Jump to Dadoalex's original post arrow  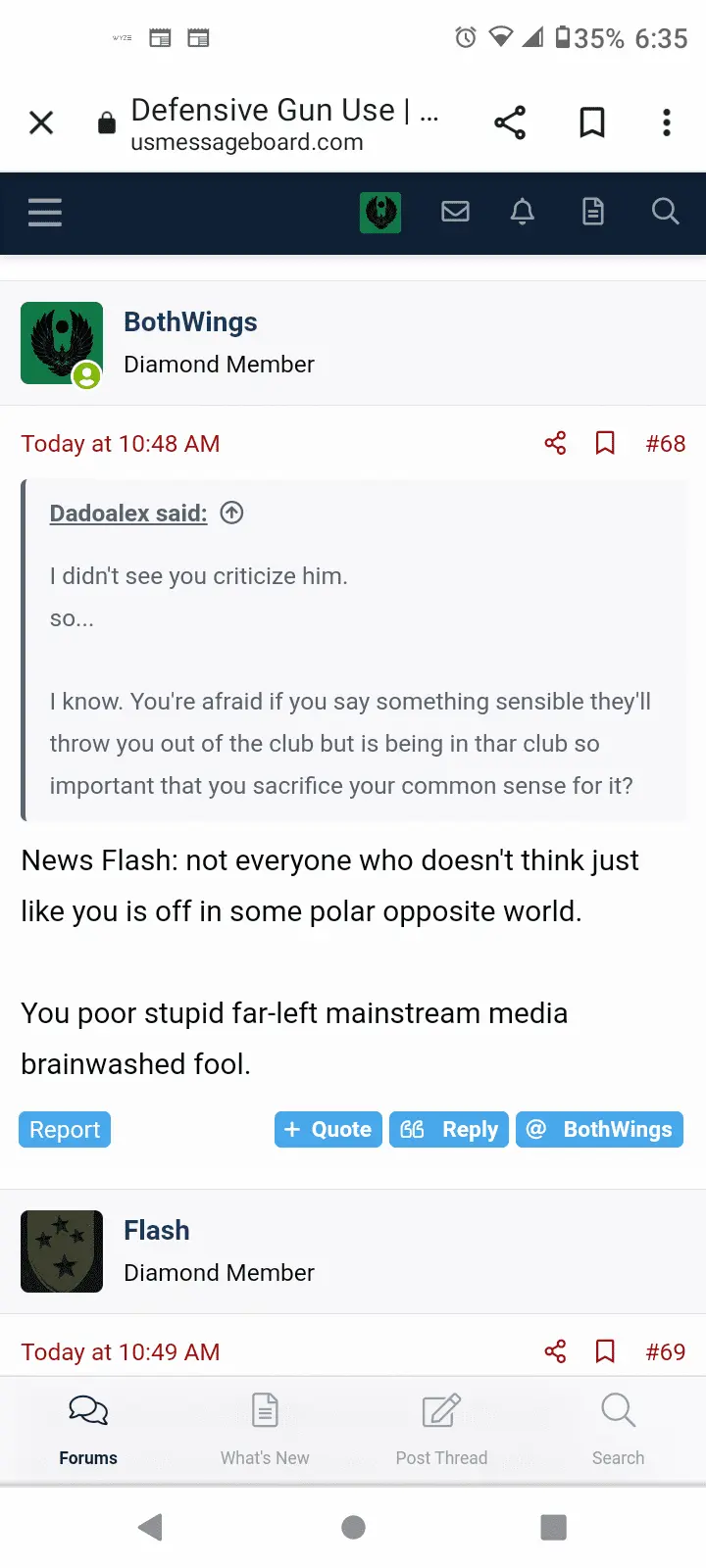[231, 513]
